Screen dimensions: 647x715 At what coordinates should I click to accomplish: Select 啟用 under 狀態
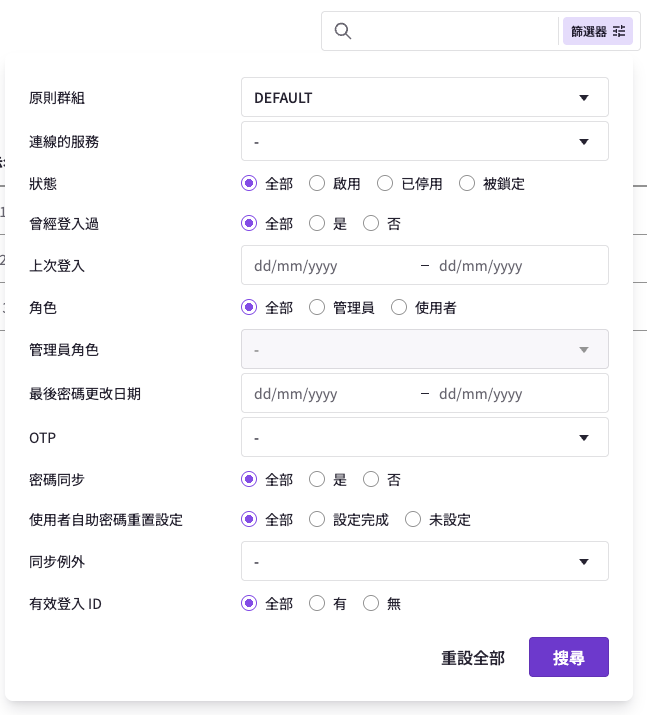317,184
